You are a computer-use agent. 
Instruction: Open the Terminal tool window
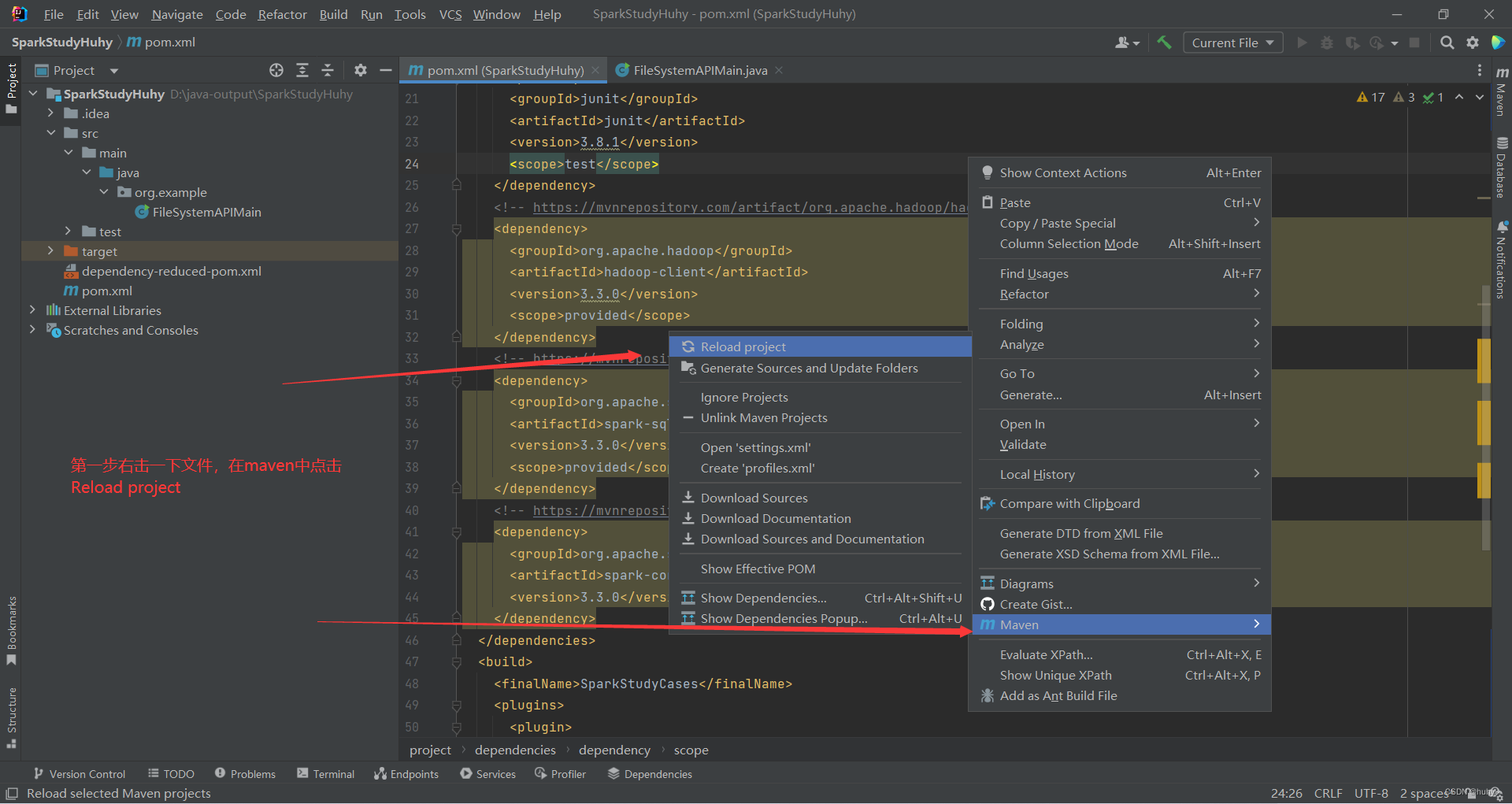tap(326, 774)
